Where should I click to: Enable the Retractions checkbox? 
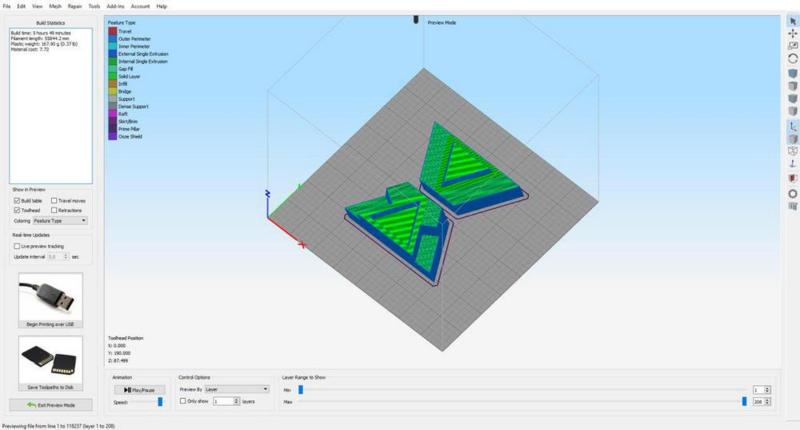53,210
